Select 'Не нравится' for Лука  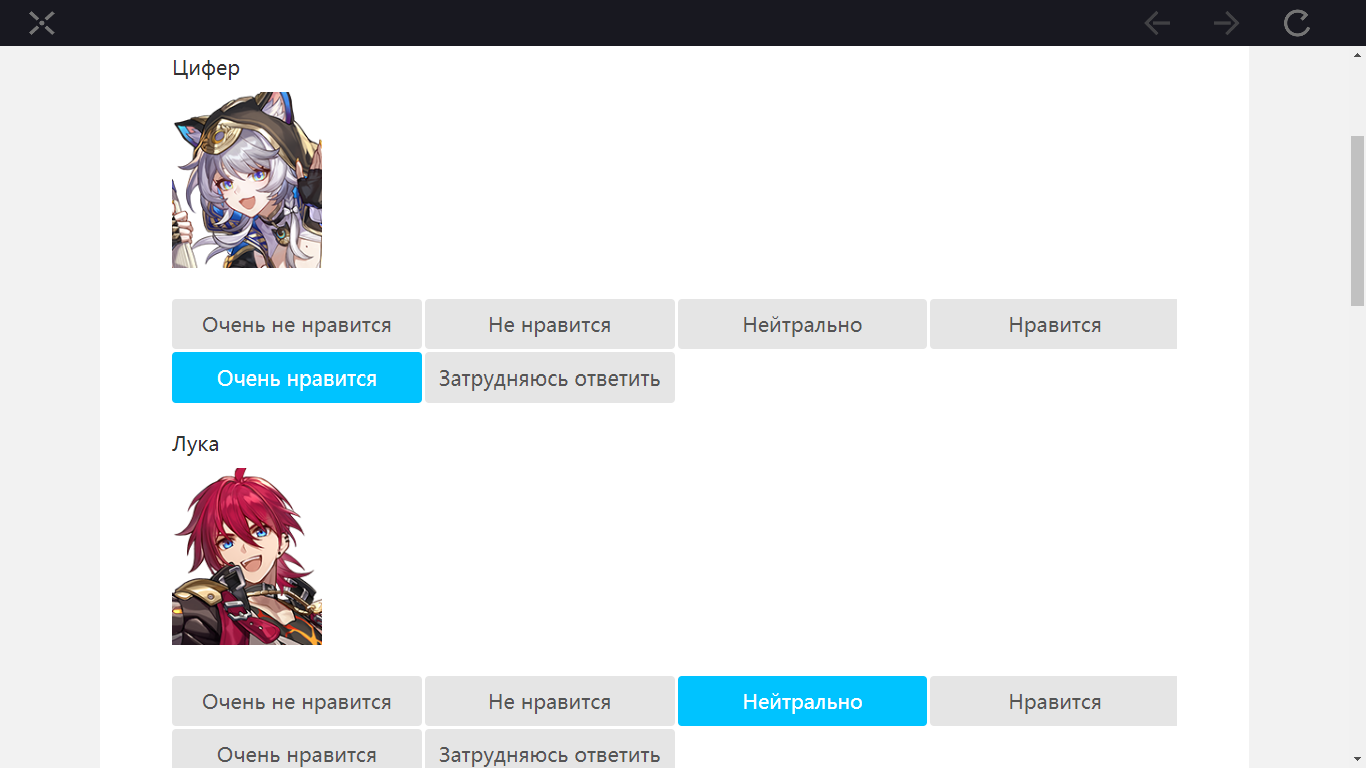tap(550, 701)
